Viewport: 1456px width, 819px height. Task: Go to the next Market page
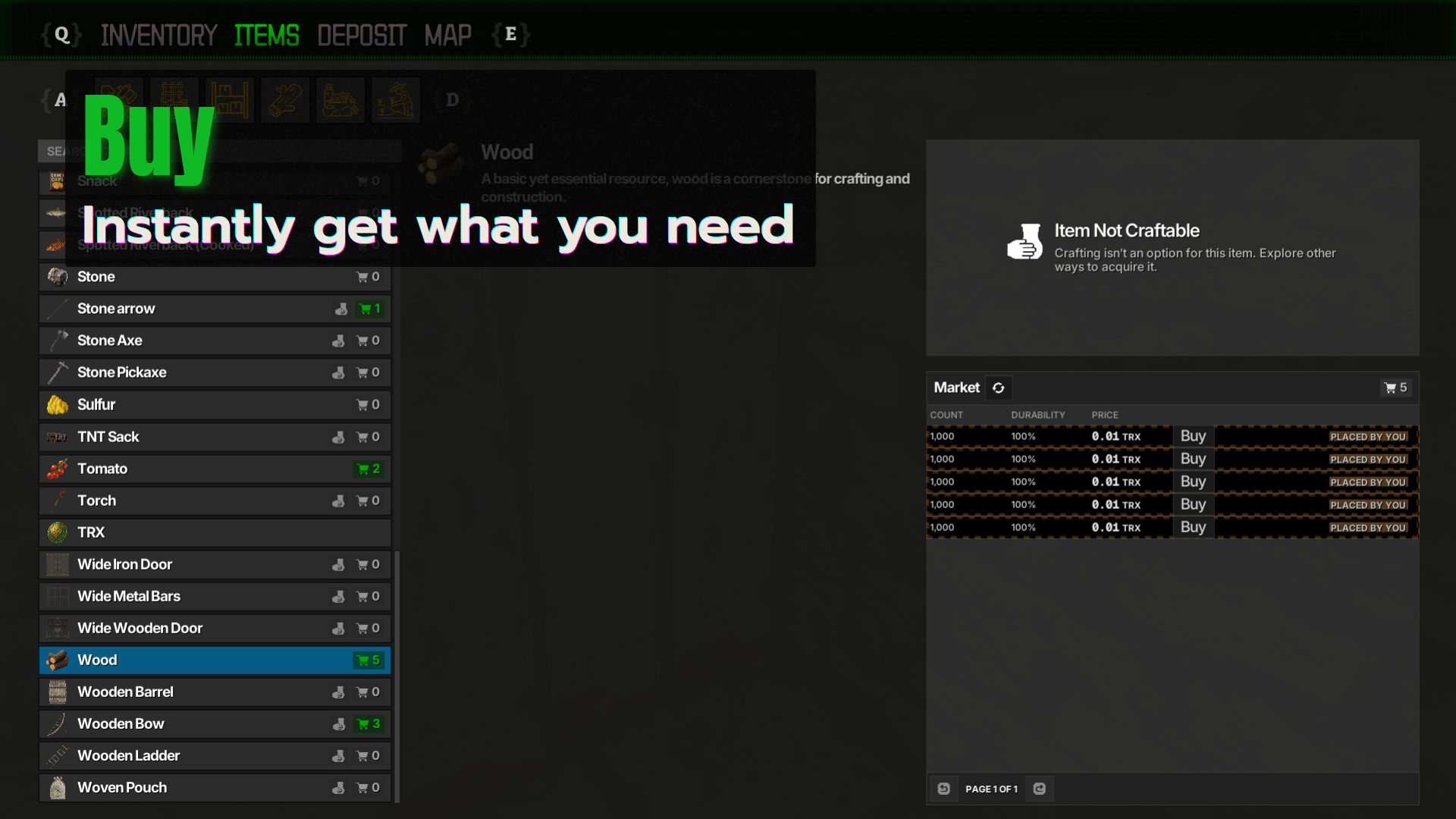click(1040, 789)
